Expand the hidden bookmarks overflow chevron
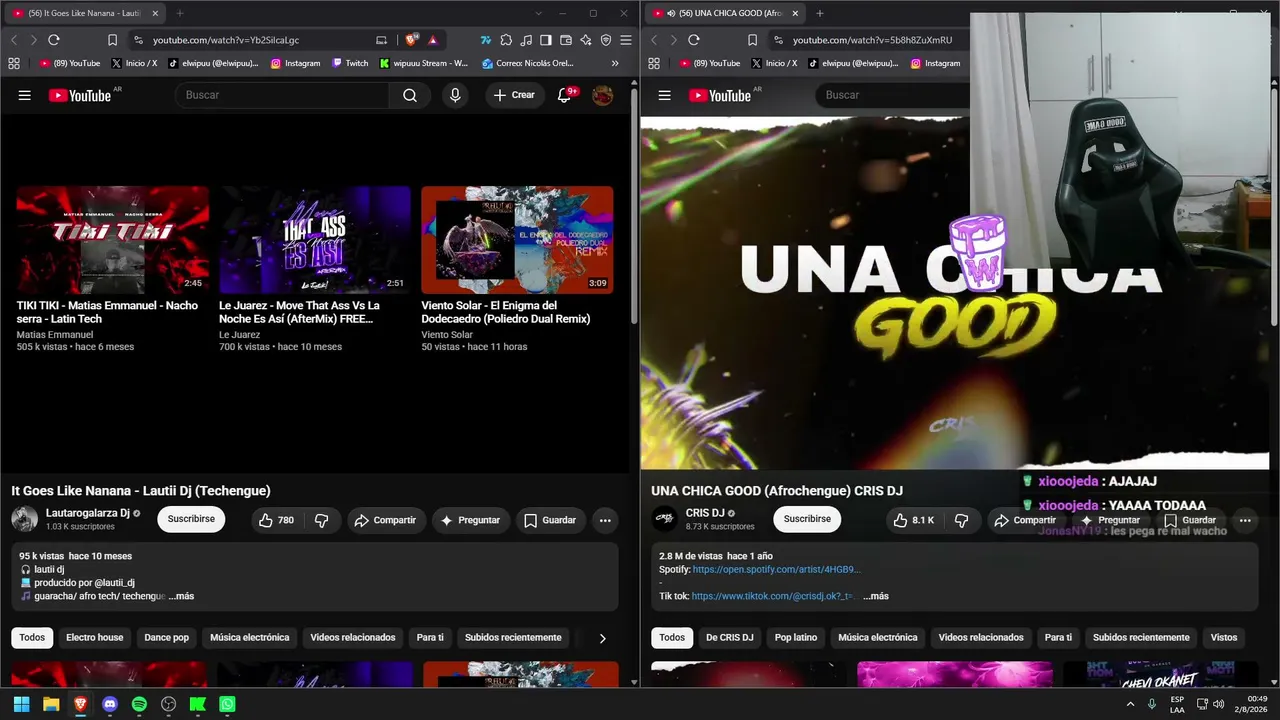 pos(615,63)
